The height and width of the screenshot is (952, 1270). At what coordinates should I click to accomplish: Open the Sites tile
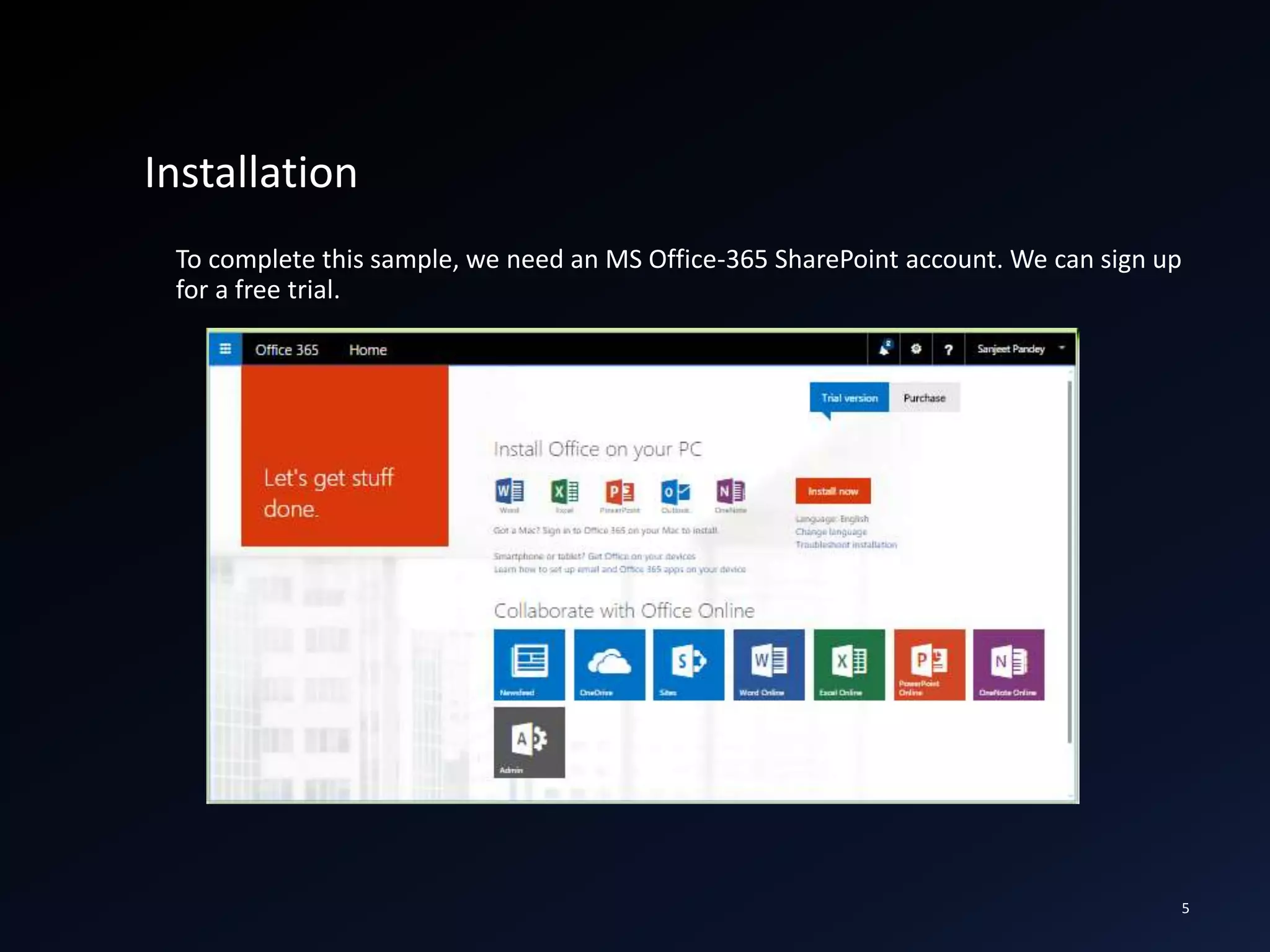[688, 665]
